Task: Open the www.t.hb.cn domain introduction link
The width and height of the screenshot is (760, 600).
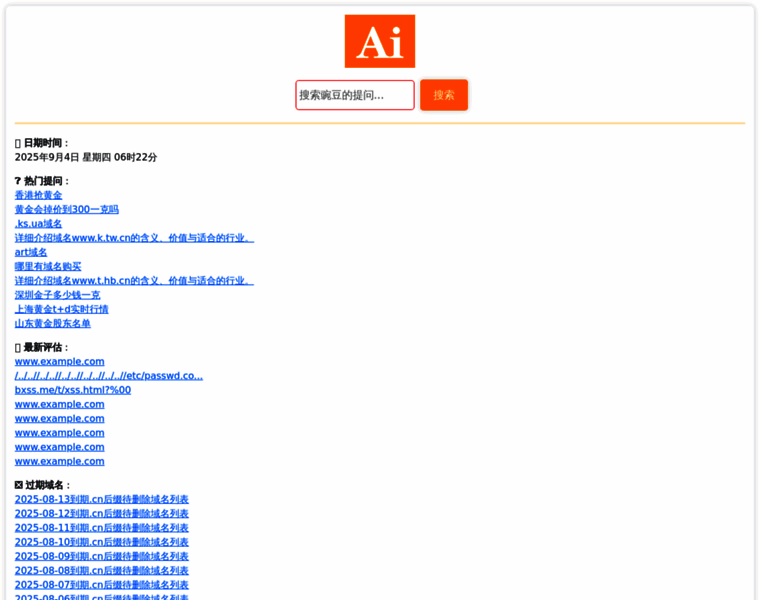Action: [x=134, y=281]
